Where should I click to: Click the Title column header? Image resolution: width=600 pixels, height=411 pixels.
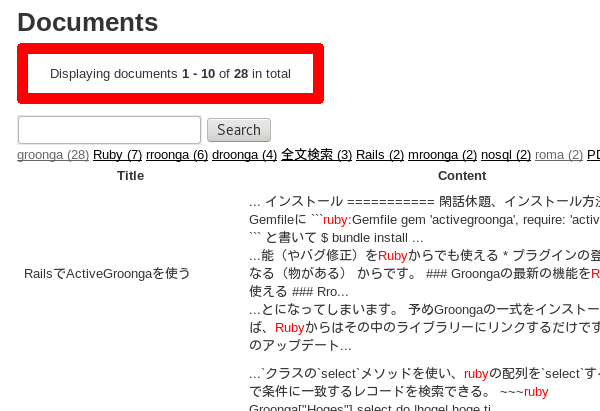click(x=130, y=176)
